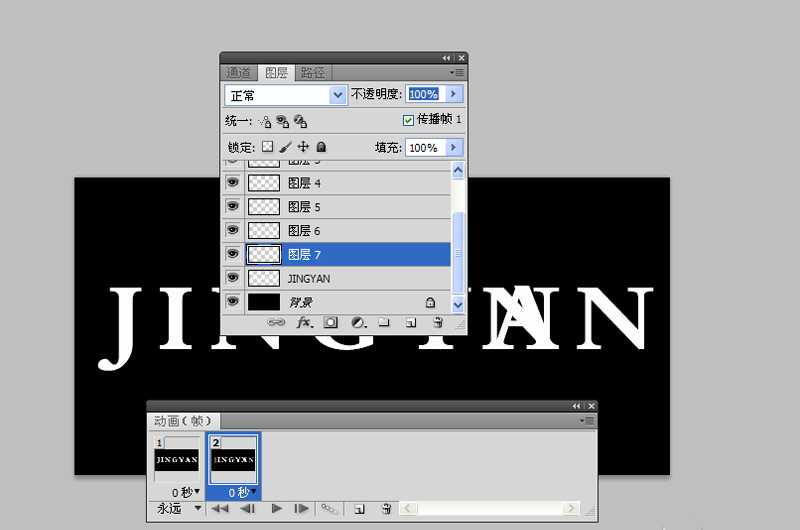Open the tween frames dialog

coord(329,509)
